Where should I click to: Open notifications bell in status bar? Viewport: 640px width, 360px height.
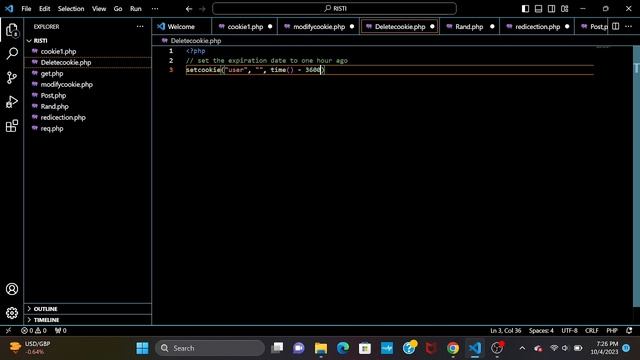[x=629, y=331]
